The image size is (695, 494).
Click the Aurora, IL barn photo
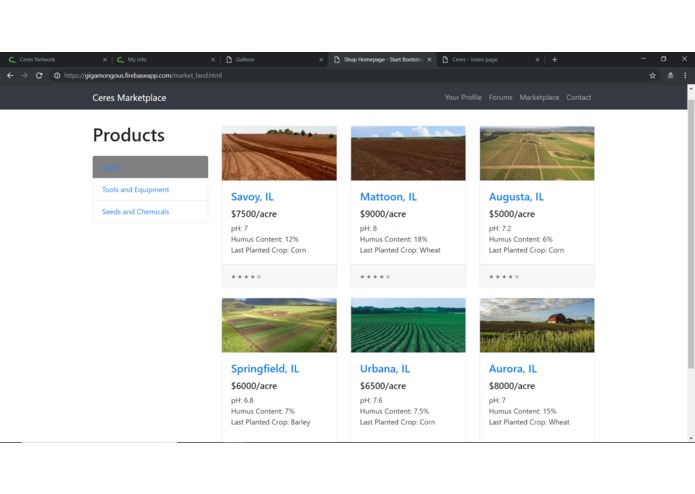(x=537, y=325)
